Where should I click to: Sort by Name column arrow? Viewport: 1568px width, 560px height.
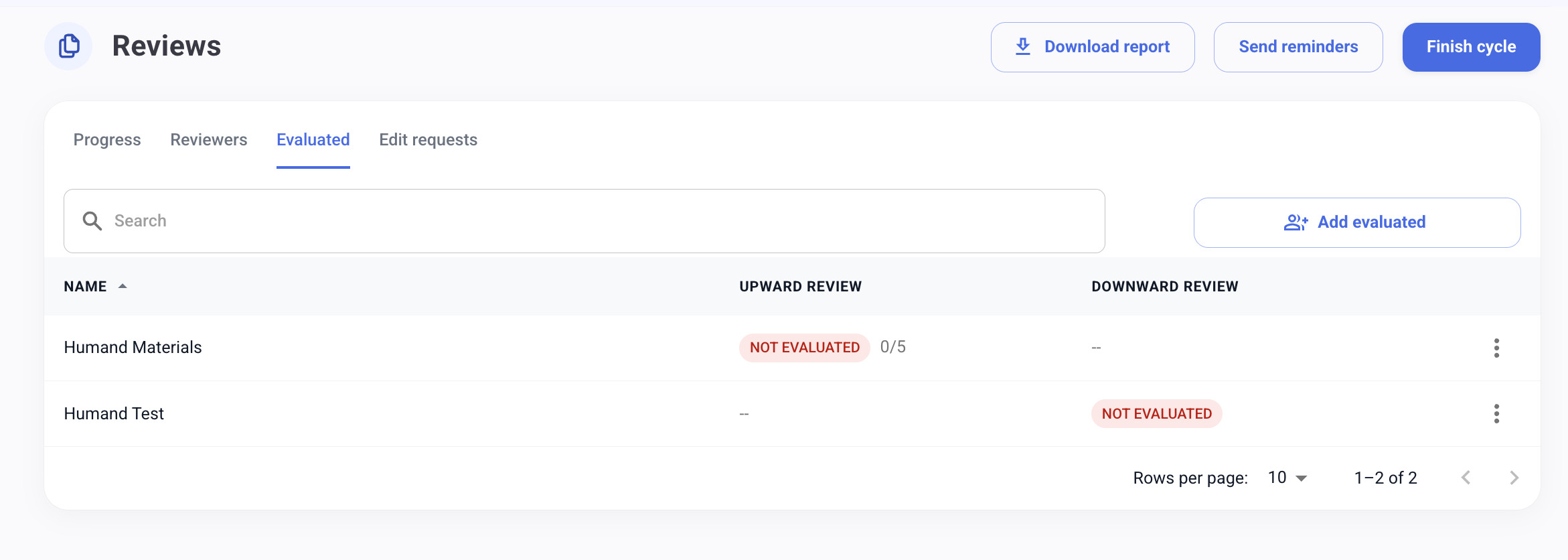[x=123, y=286]
